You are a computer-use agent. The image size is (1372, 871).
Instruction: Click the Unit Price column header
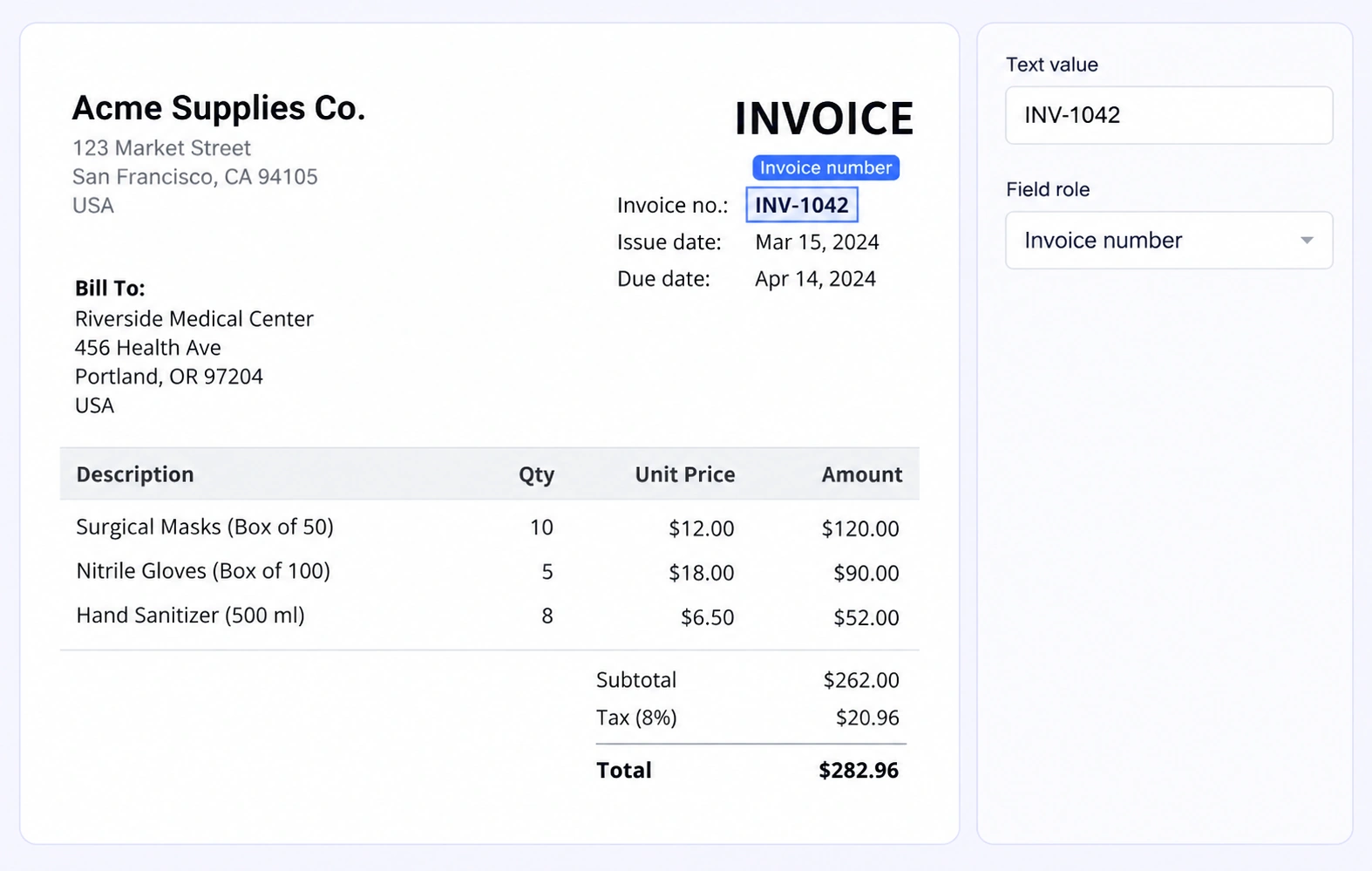[685, 474]
